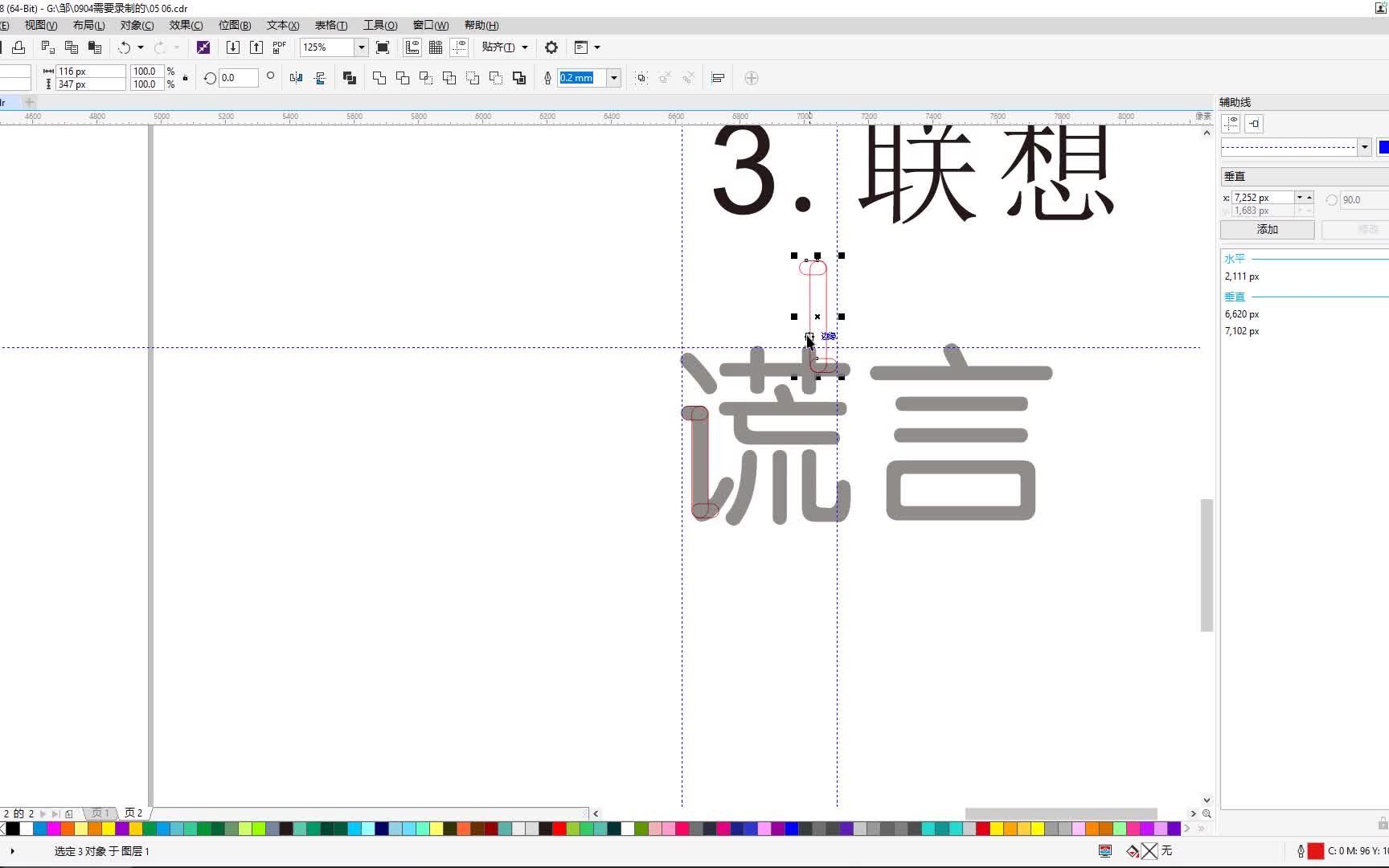Open the application launcher dropdown arrow
The width and height of the screenshot is (1389, 868).
(x=597, y=47)
